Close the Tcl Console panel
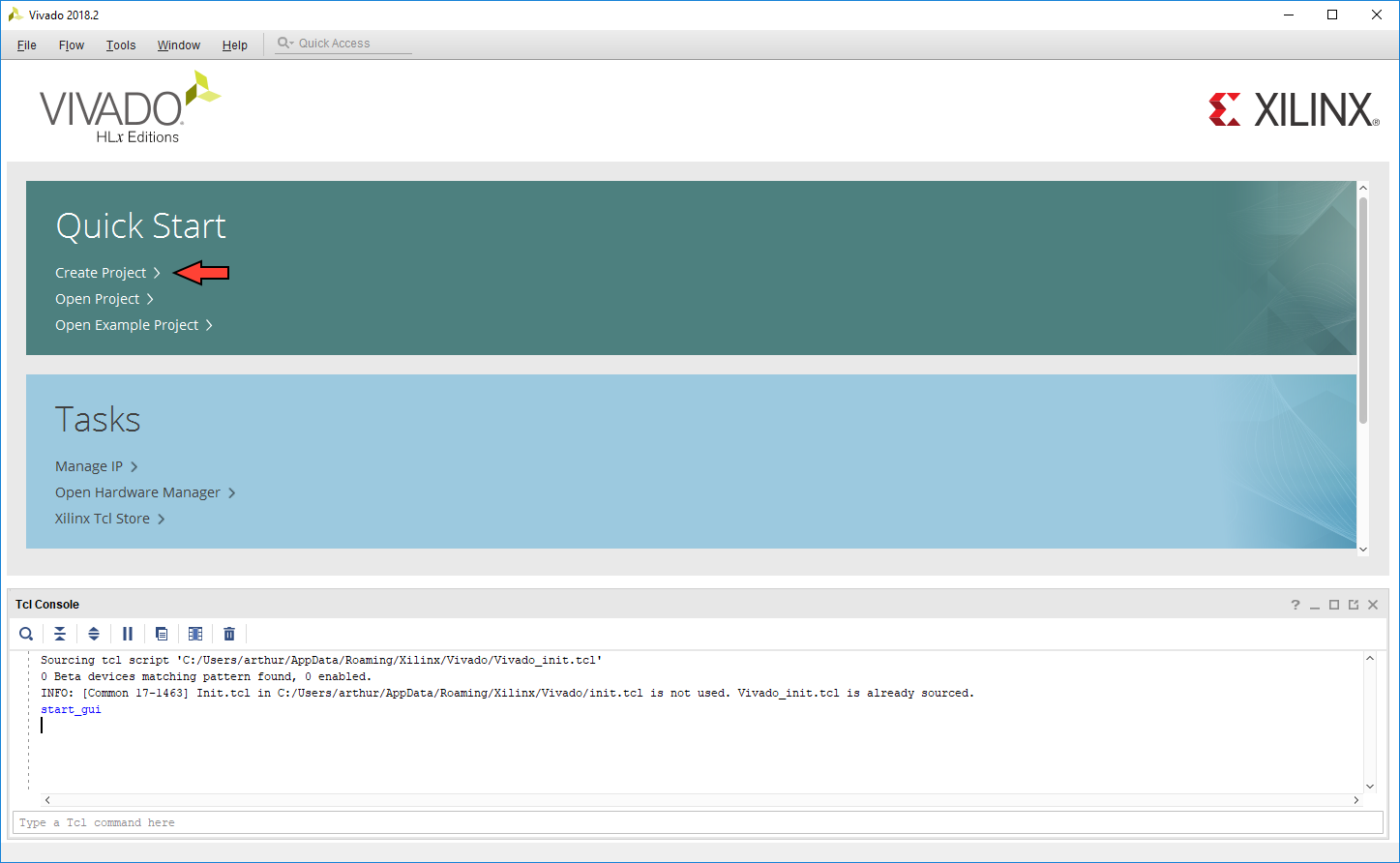Viewport: 1400px width, 863px height. point(1373,605)
